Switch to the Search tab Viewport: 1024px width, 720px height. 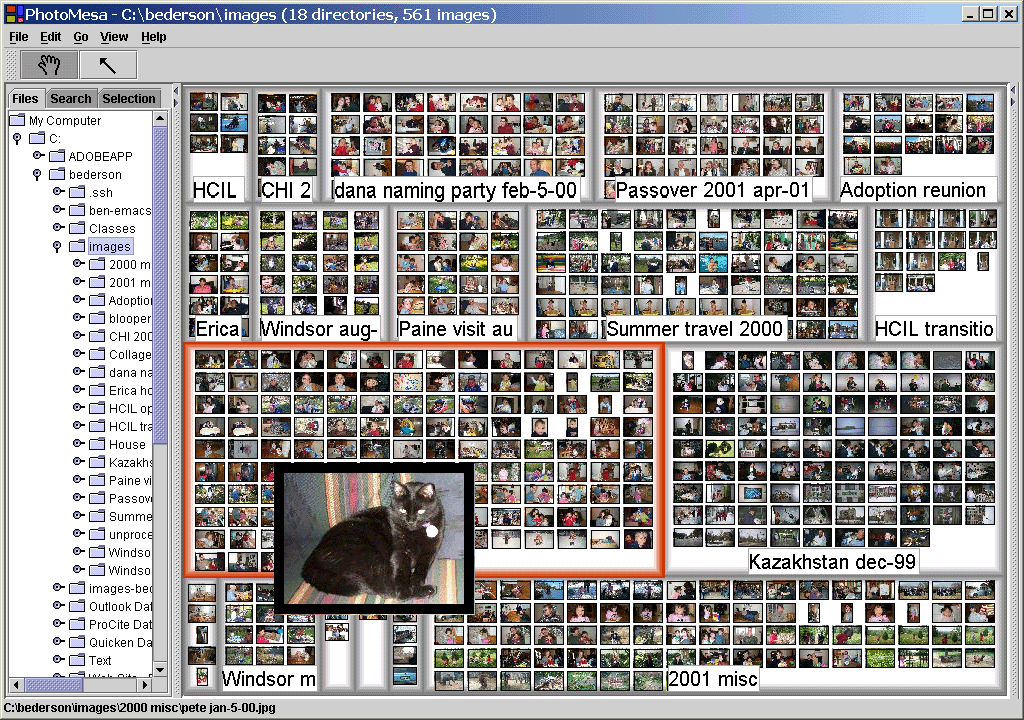click(x=70, y=98)
